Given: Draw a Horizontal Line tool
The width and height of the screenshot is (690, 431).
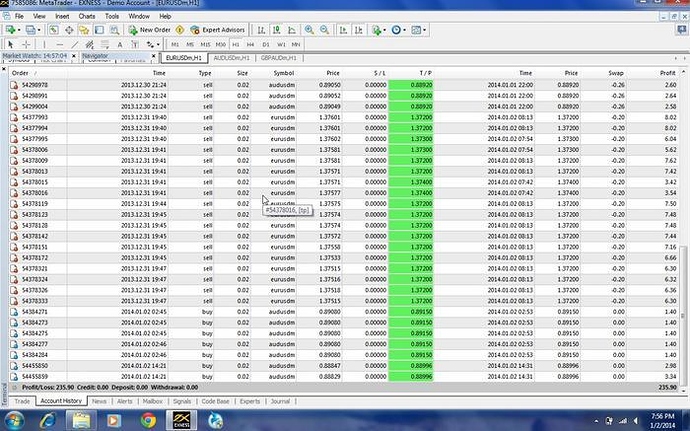Looking at the screenshot, I should click(59, 44).
